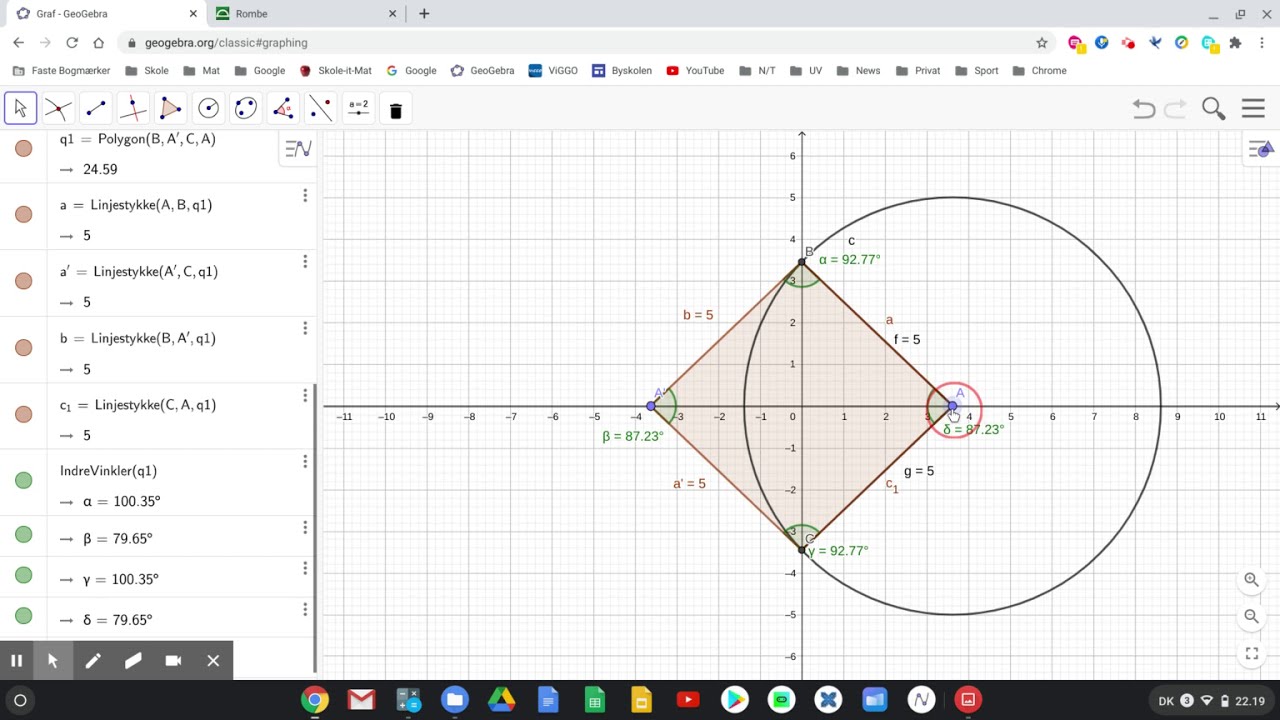Open the GeoGebra bookmark
1280x720 pixels.
point(482,71)
